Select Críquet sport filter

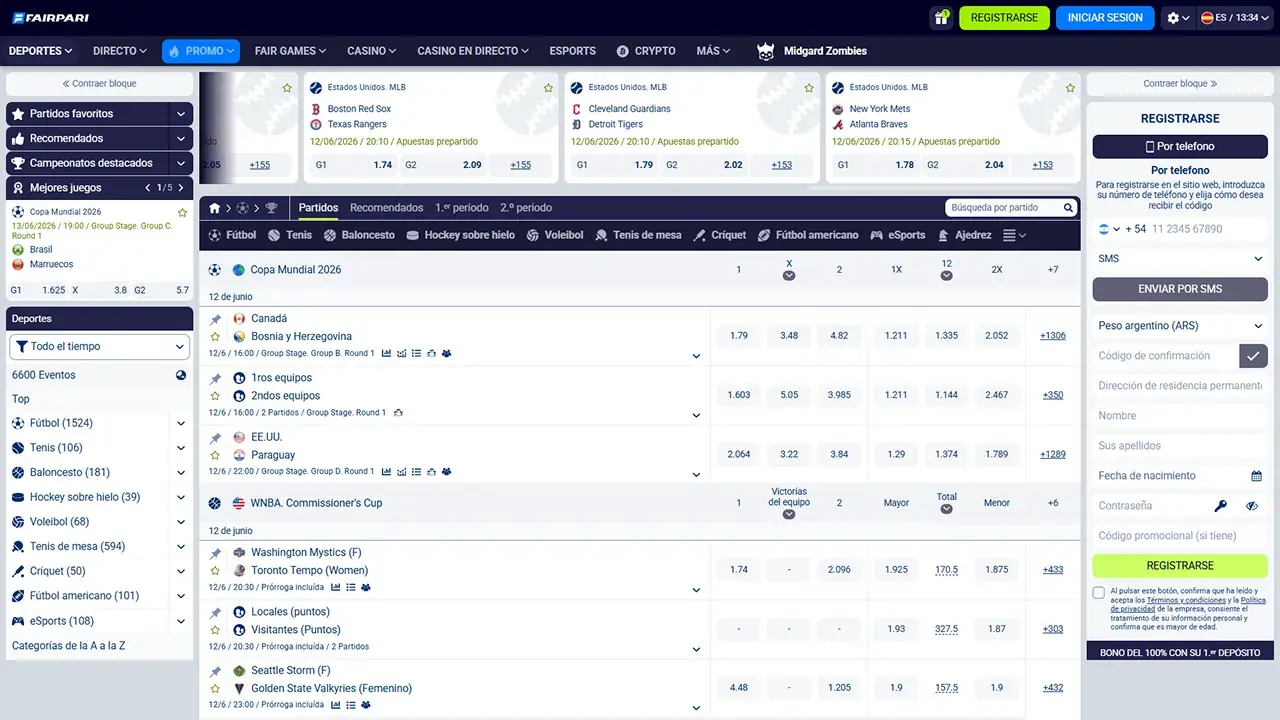click(720, 235)
